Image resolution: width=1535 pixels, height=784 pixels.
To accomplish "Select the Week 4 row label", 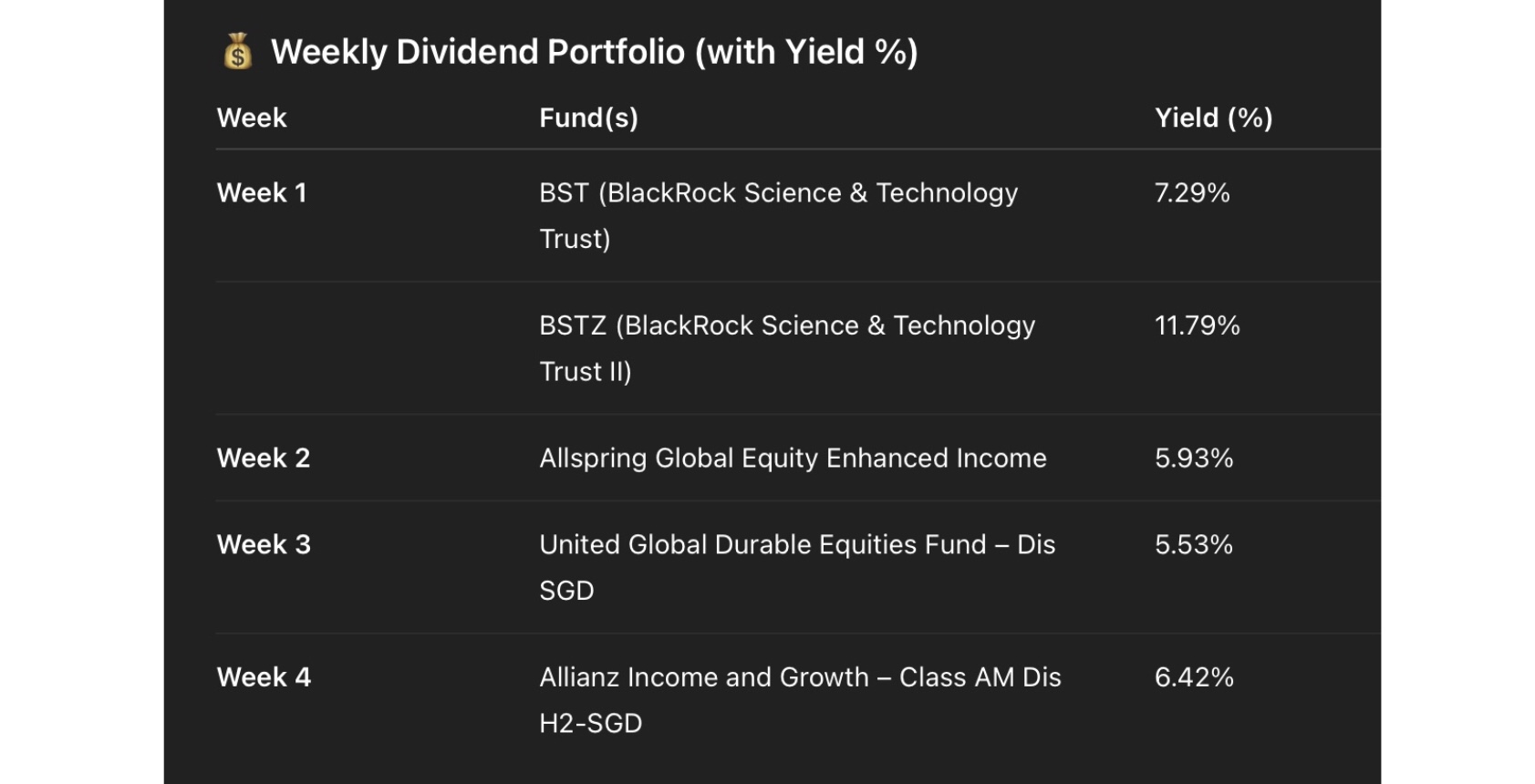I will pyautogui.click(x=264, y=677).
